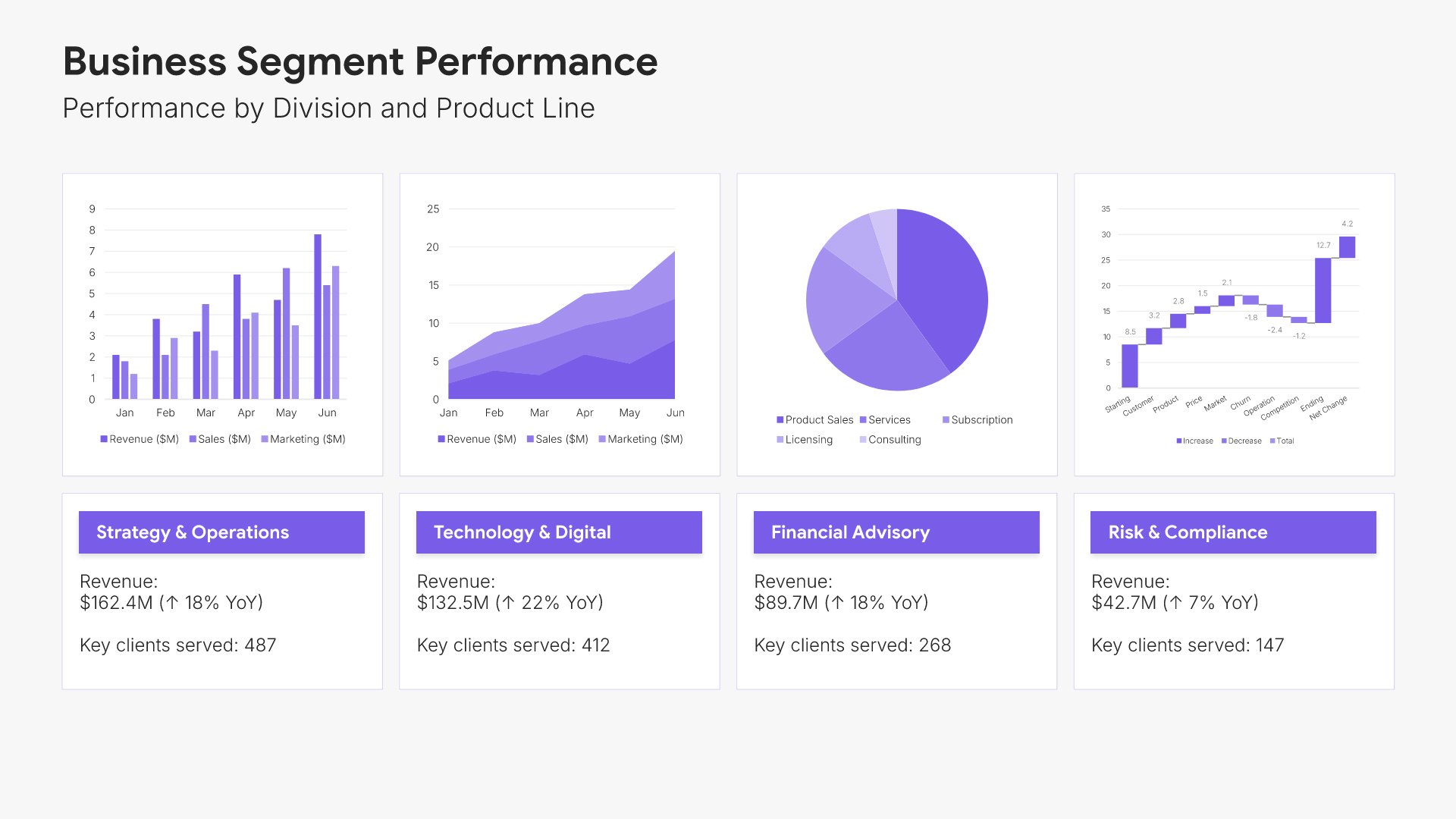
Task: Click the Total legend item in waterfall chart
Action: coord(1285,441)
